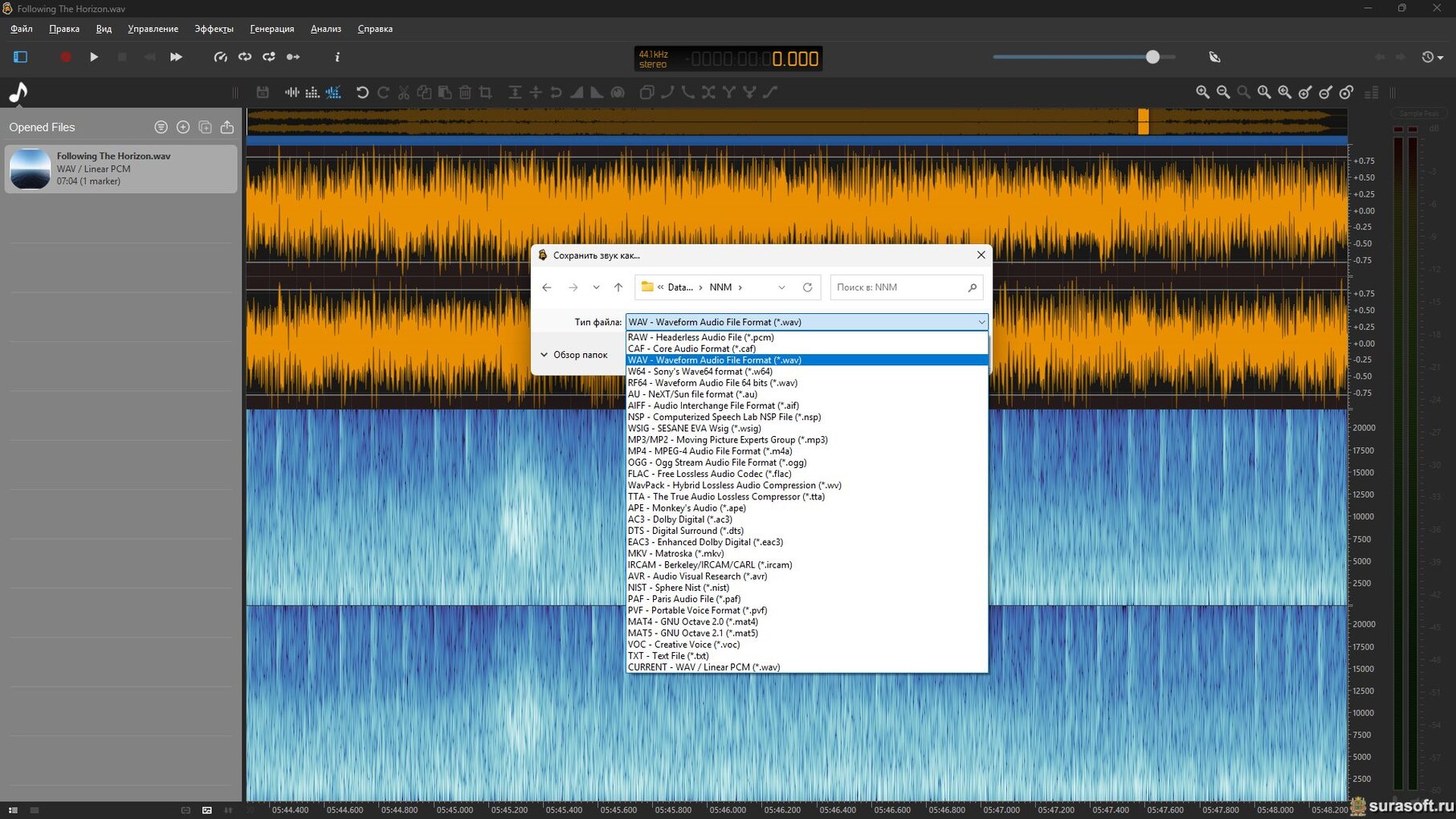1456x819 pixels.
Task: Expand the 'Обзор папок' folder browser
Action: [573, 355]
